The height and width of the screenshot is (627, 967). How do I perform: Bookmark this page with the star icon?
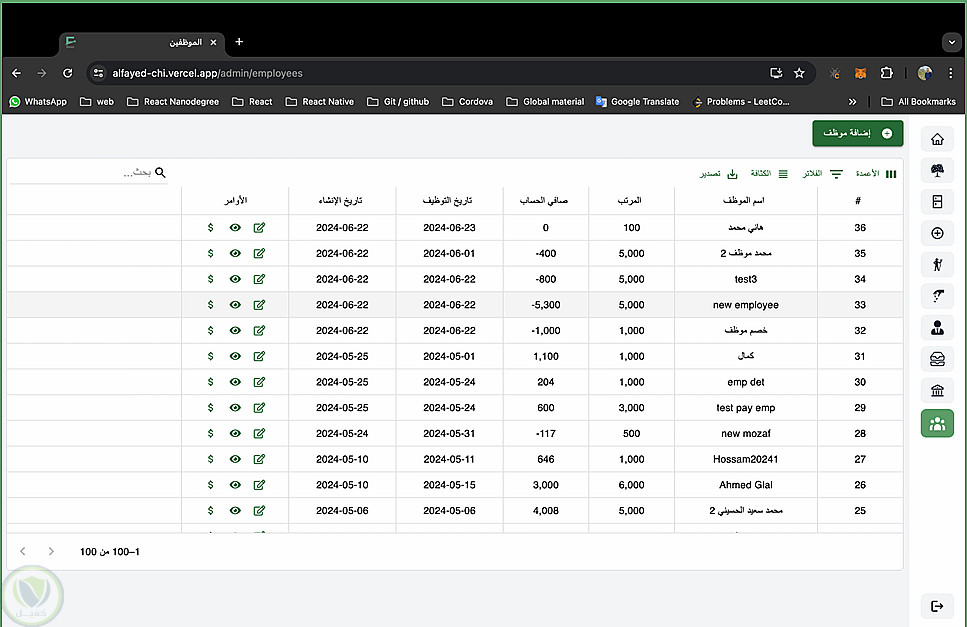coord(799,73)
